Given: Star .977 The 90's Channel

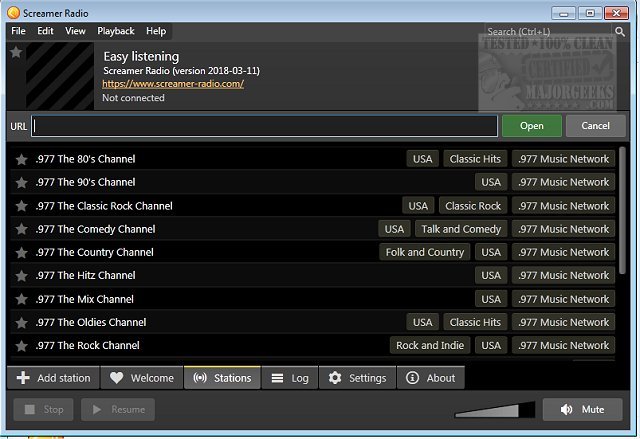Looking at the screenshot, I should coord(21,182).
